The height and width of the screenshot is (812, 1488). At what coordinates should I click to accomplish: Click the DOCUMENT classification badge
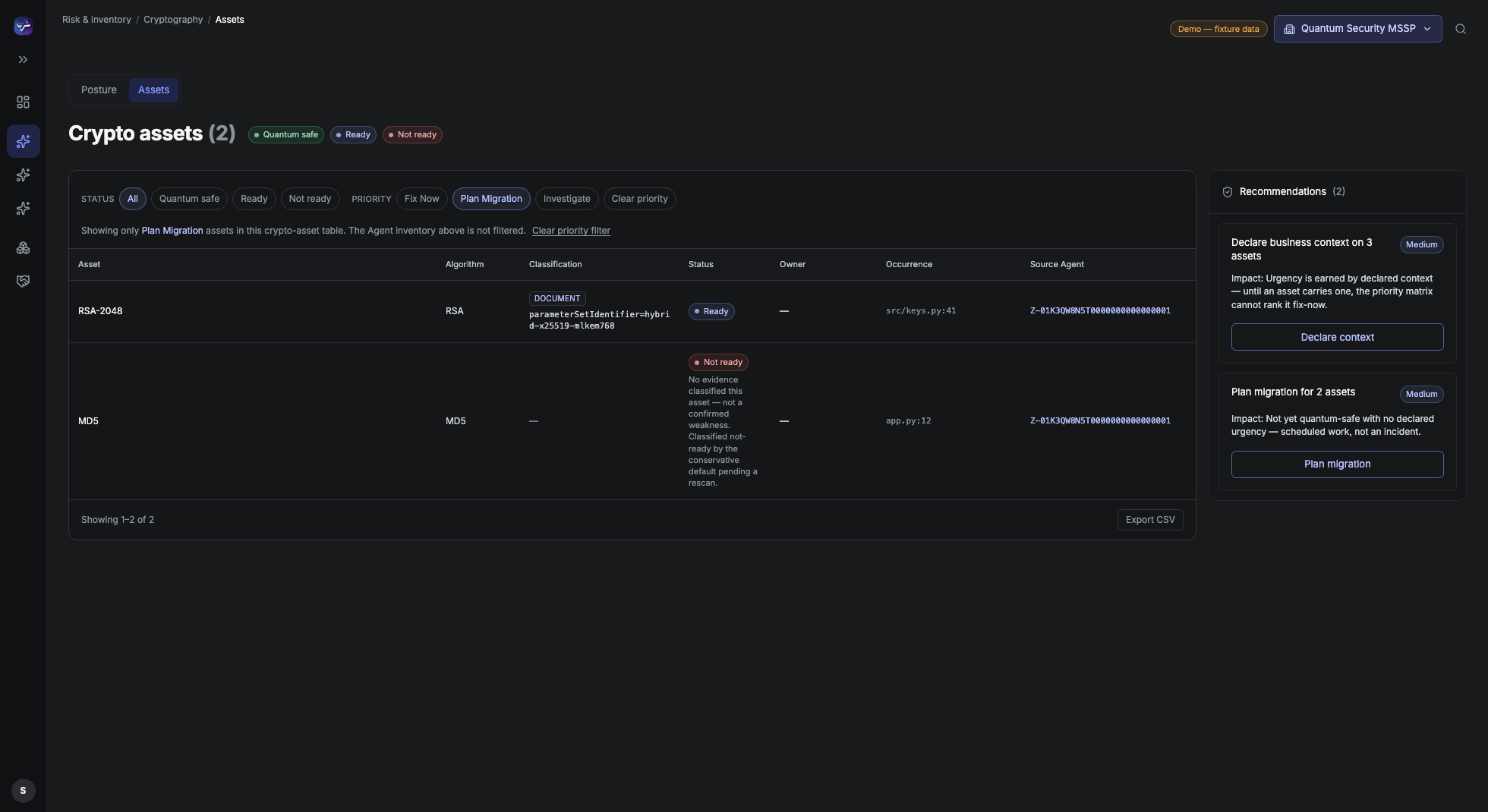point(557,299)
